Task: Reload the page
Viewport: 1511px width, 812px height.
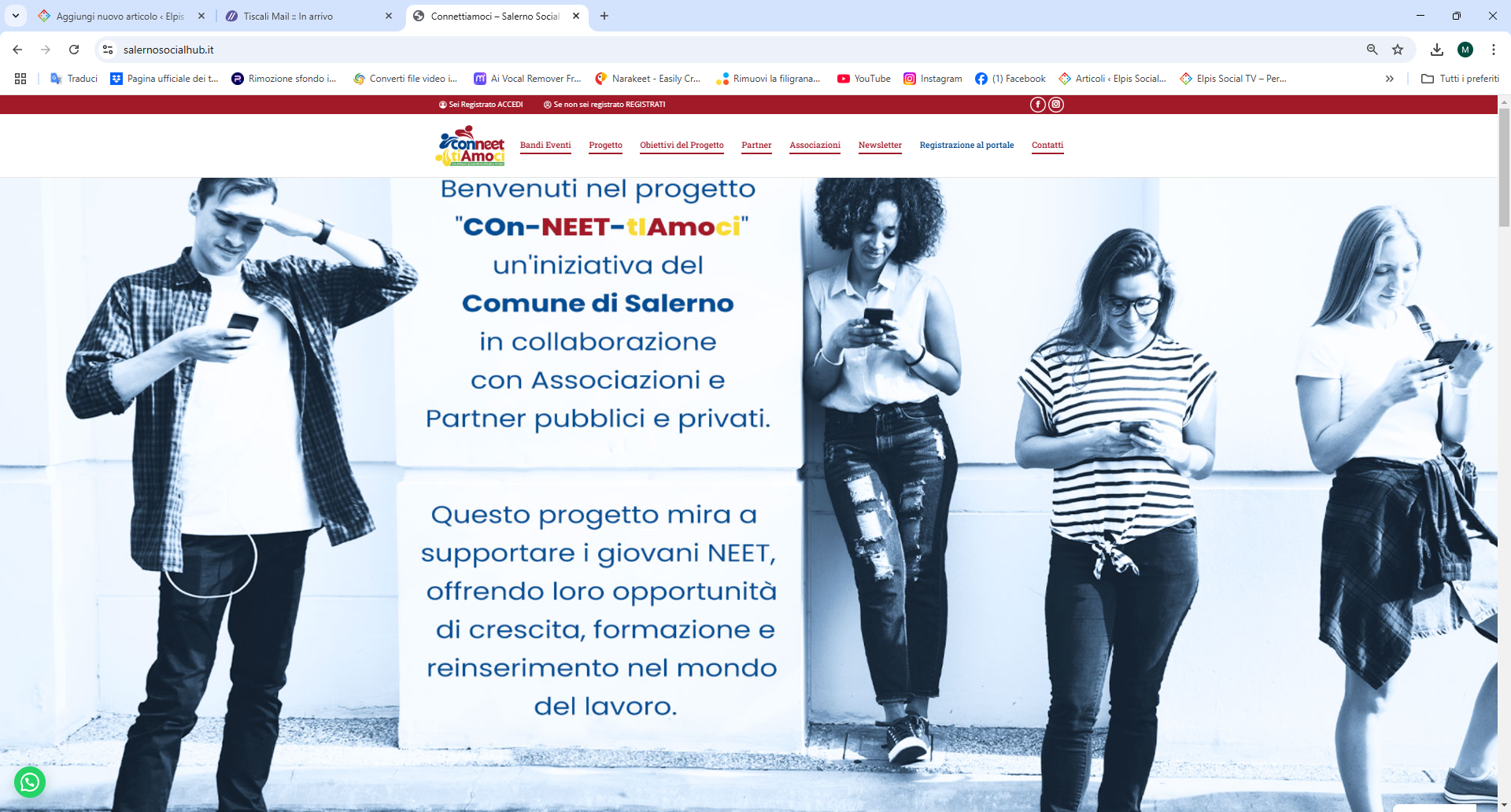Action: coord(74,50)
